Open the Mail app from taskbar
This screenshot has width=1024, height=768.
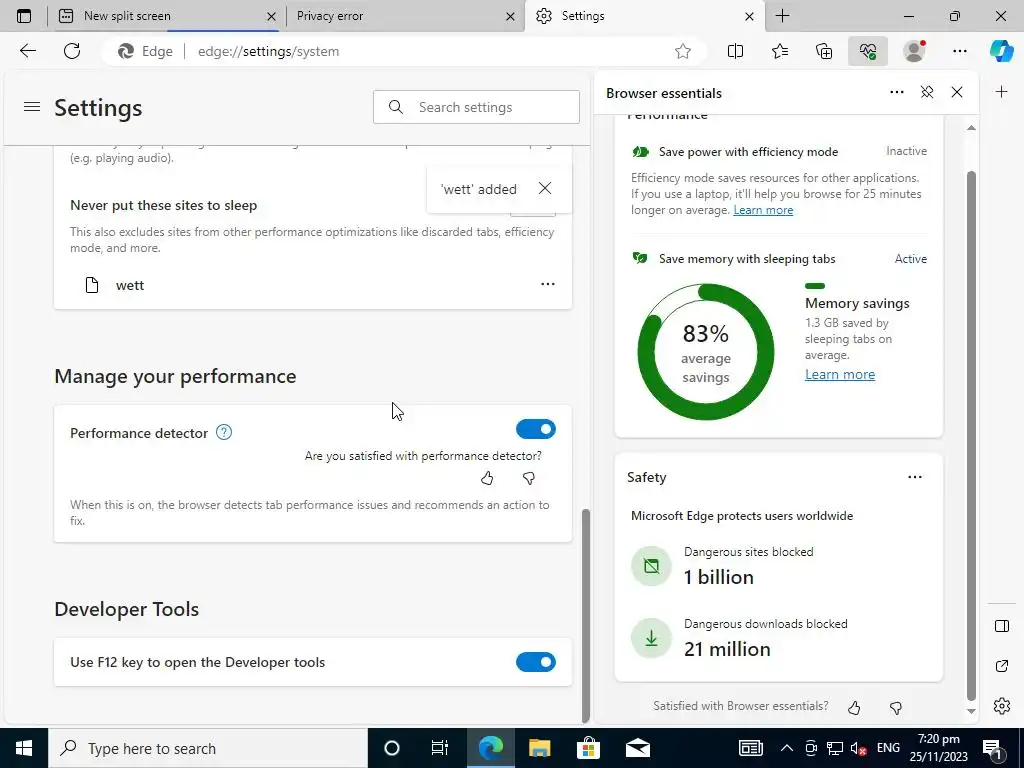tap(637, 748)
